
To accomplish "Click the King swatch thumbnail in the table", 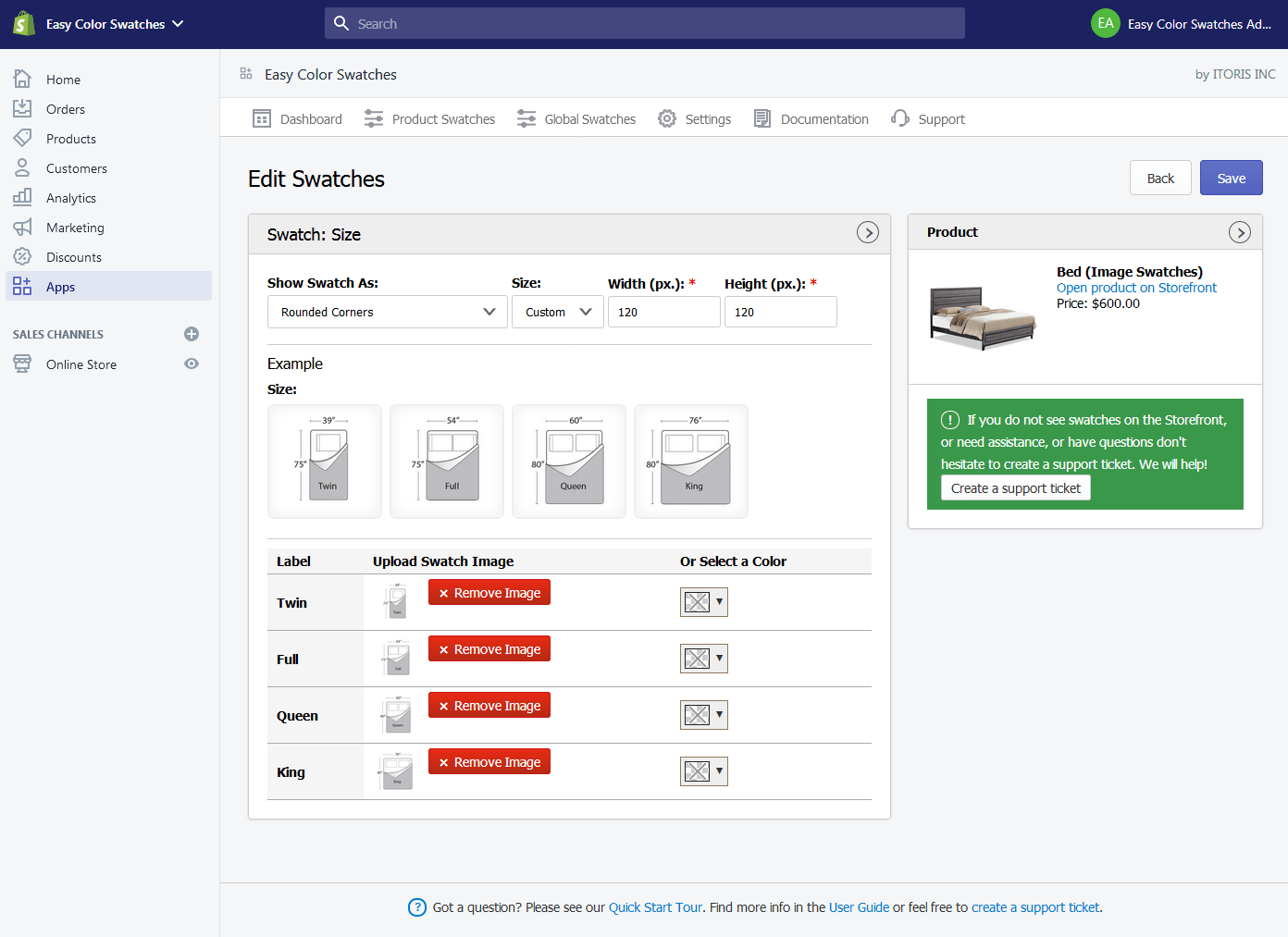I will [396, 771].
